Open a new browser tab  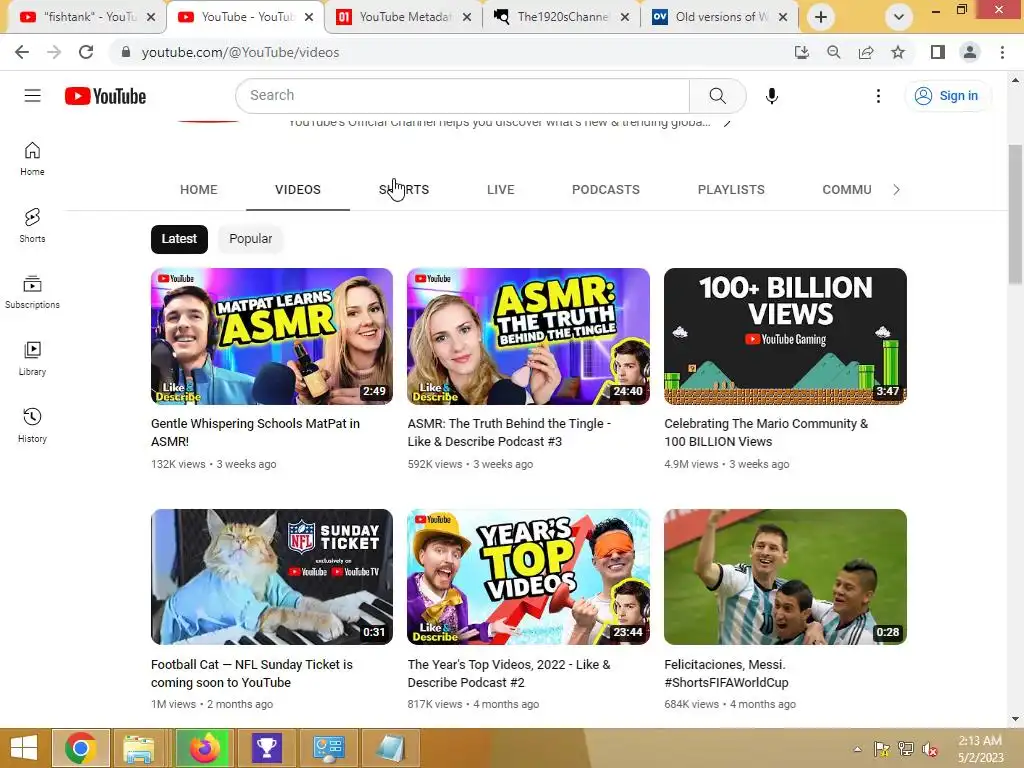(x=821, y=17)
